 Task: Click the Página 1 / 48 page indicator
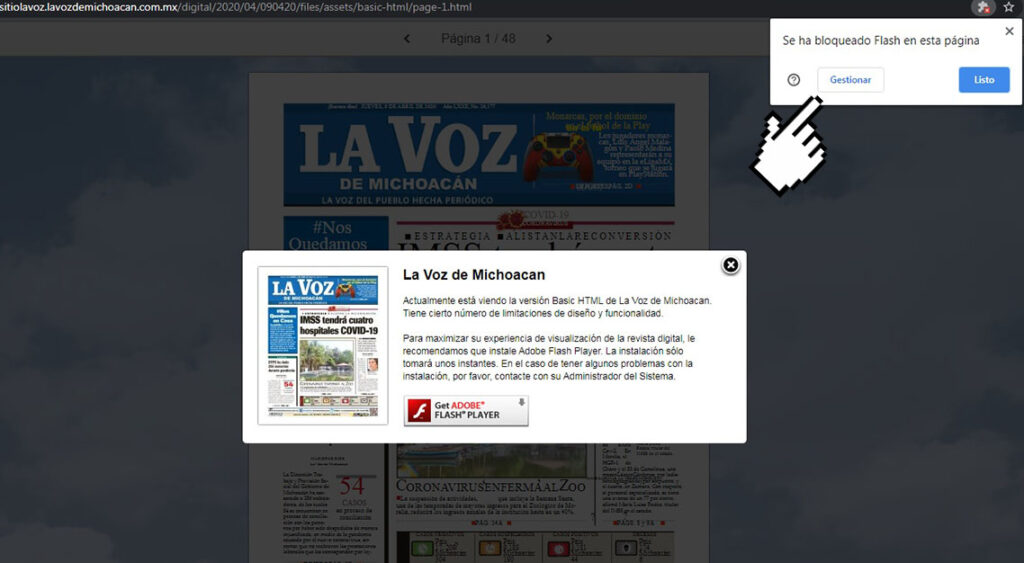click(478, 39)
